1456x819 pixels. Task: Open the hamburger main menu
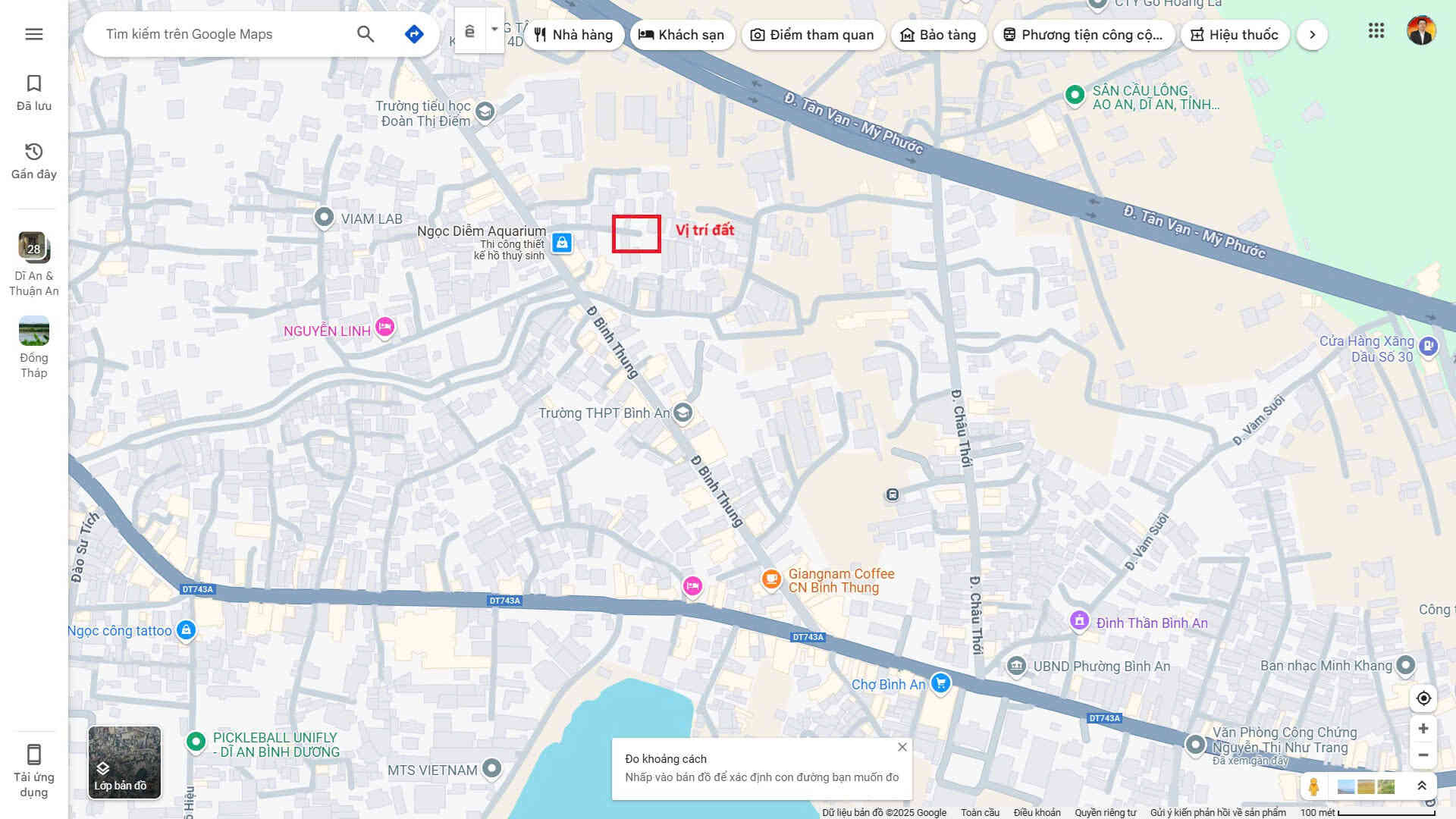pyautogui.click(x=34, y=34)
